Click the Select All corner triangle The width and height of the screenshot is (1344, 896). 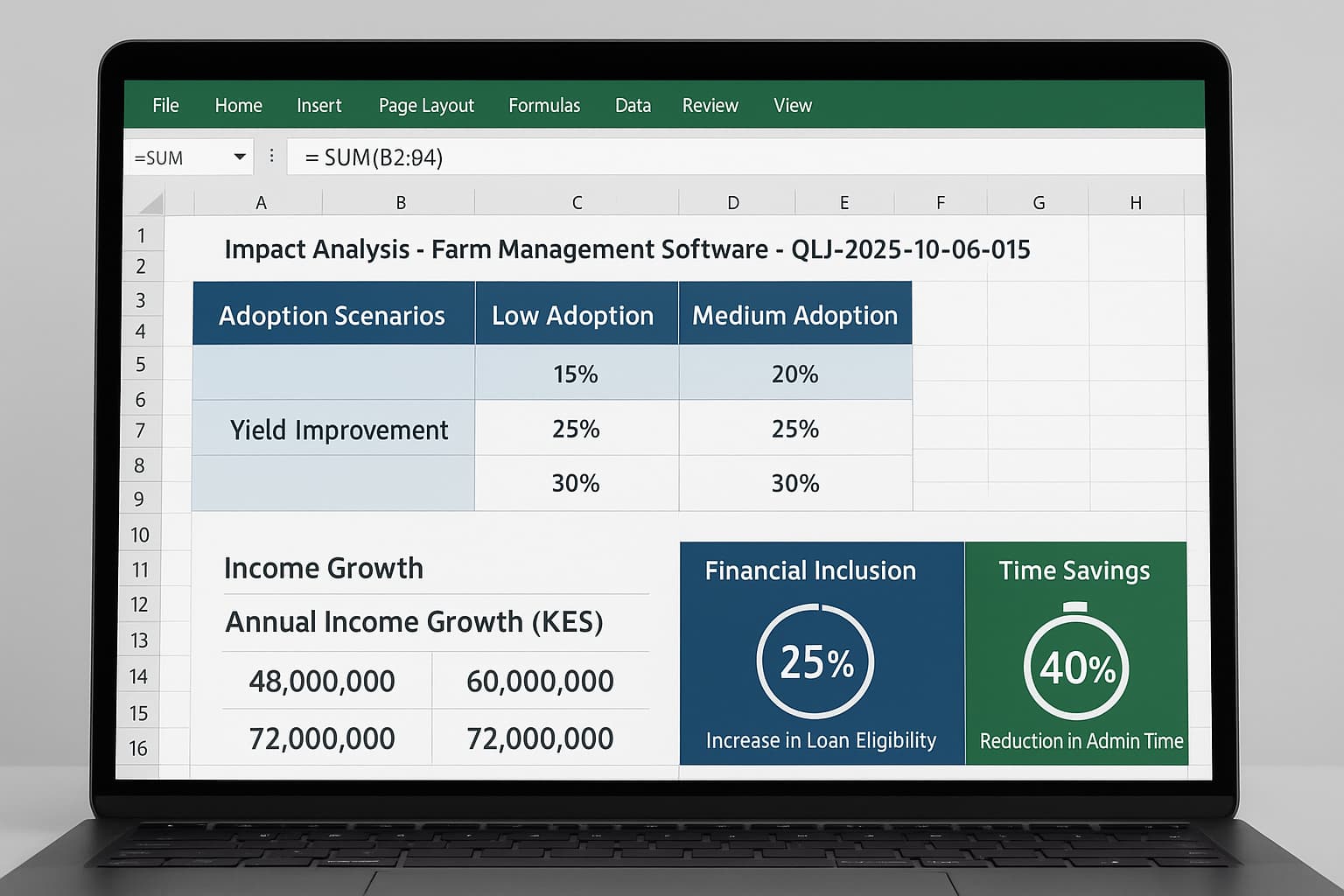click(x=151, y=204)
